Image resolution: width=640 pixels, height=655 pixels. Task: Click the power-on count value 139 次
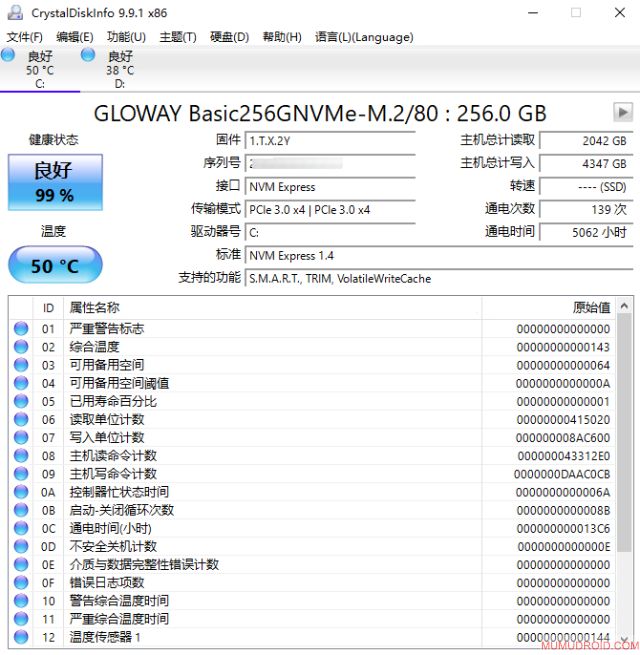pos(586,210)
